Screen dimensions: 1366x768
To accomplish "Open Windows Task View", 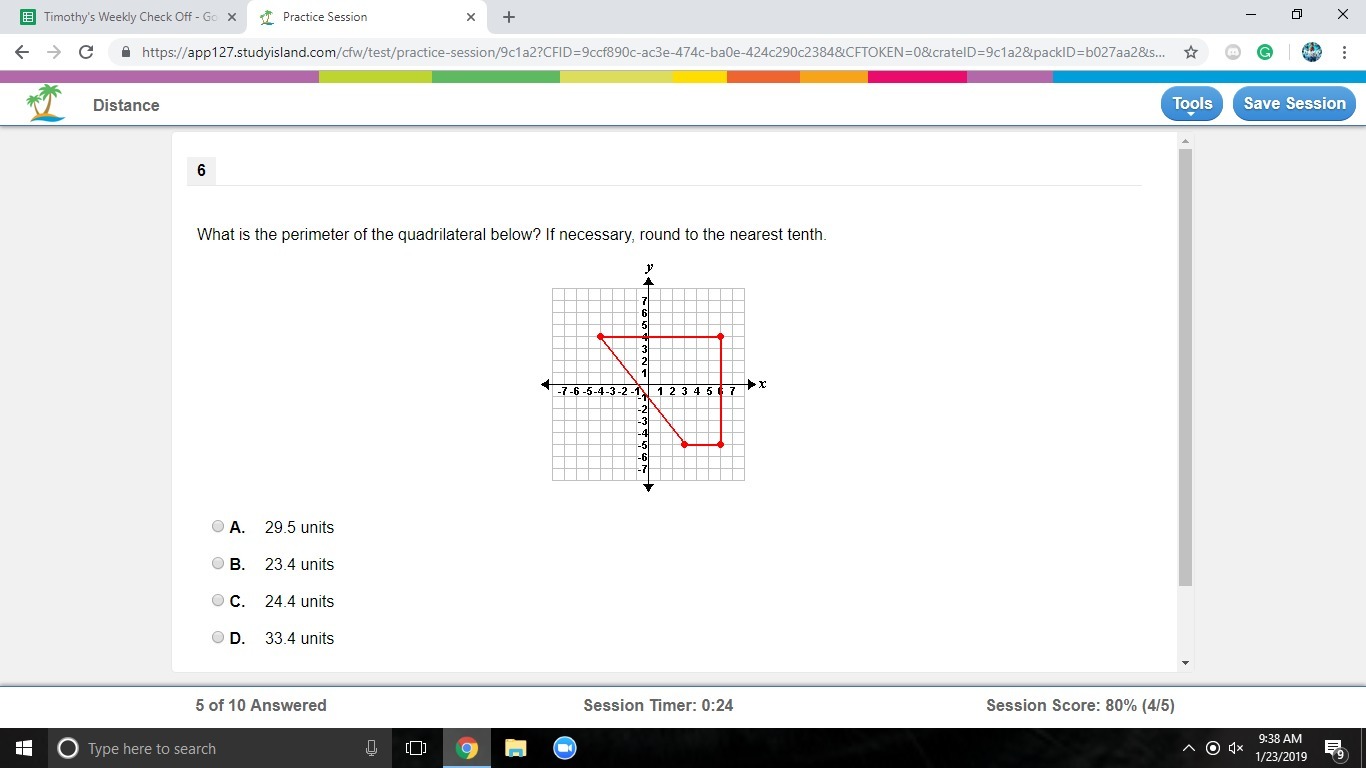I will (416, 748).
